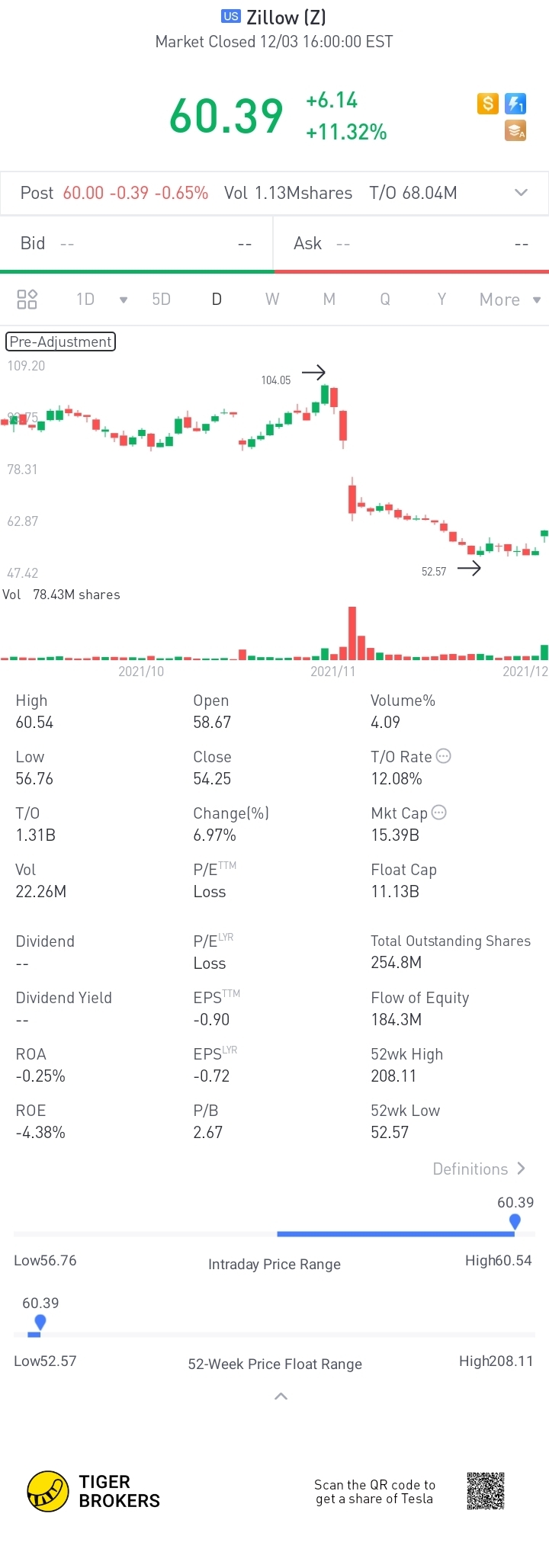Tap the orange dollar sign badge
549x1568 pixels.
click(488, 104)
